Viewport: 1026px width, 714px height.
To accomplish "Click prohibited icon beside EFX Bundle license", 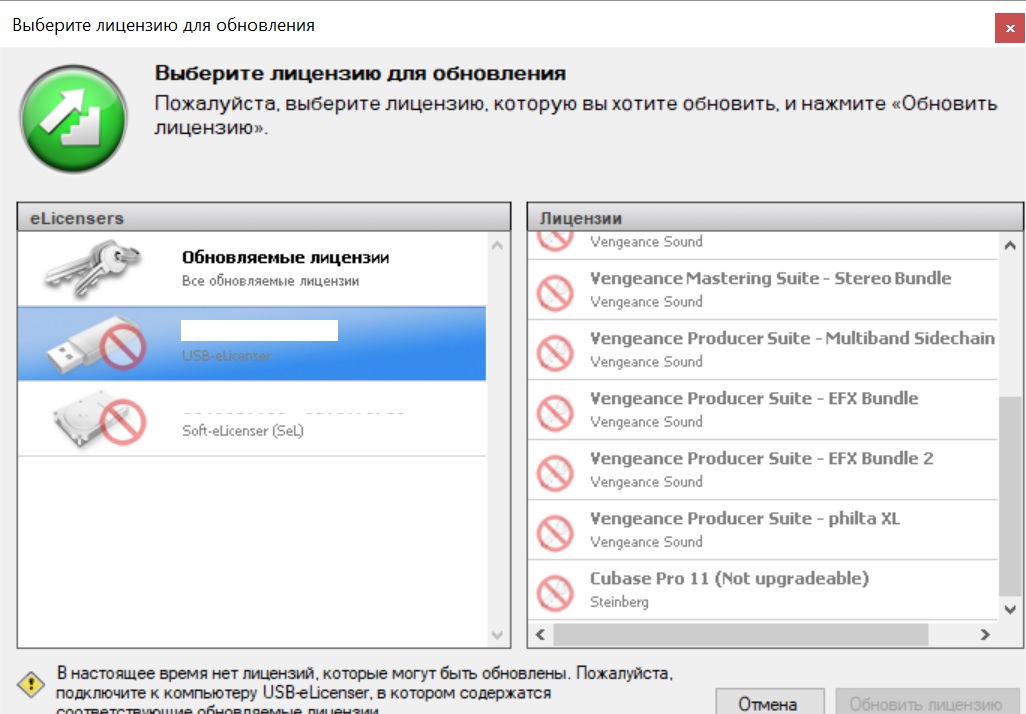I will point(555,412).
